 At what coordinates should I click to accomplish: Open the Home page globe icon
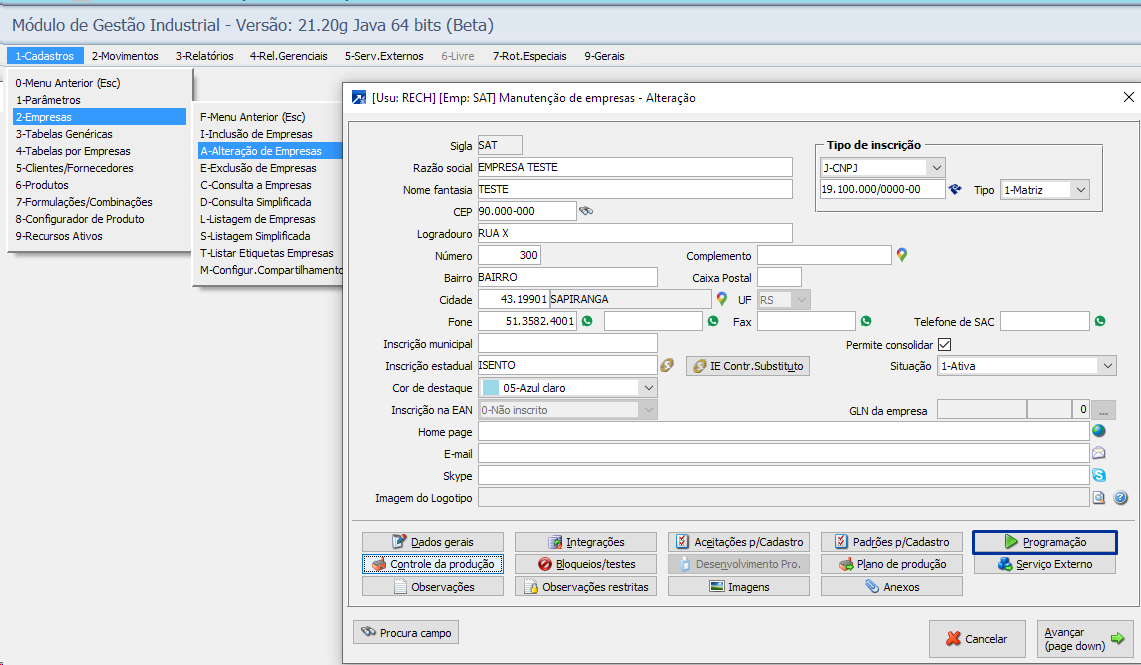(1099, 431)
